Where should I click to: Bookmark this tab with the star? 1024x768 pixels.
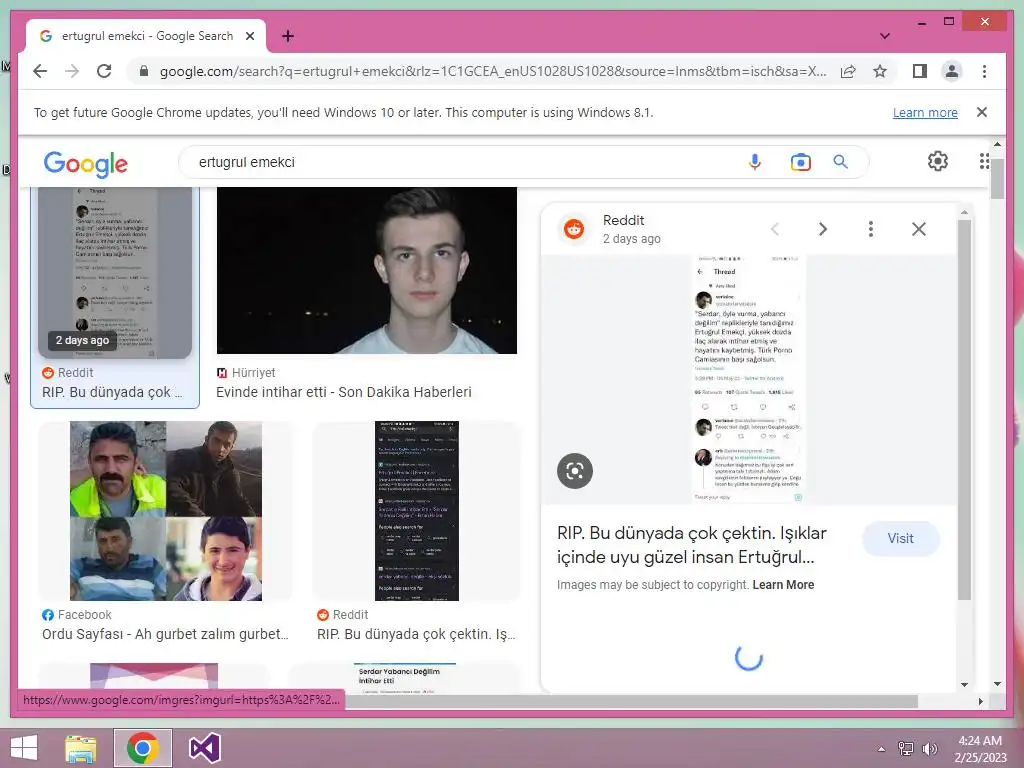[880, 71]
